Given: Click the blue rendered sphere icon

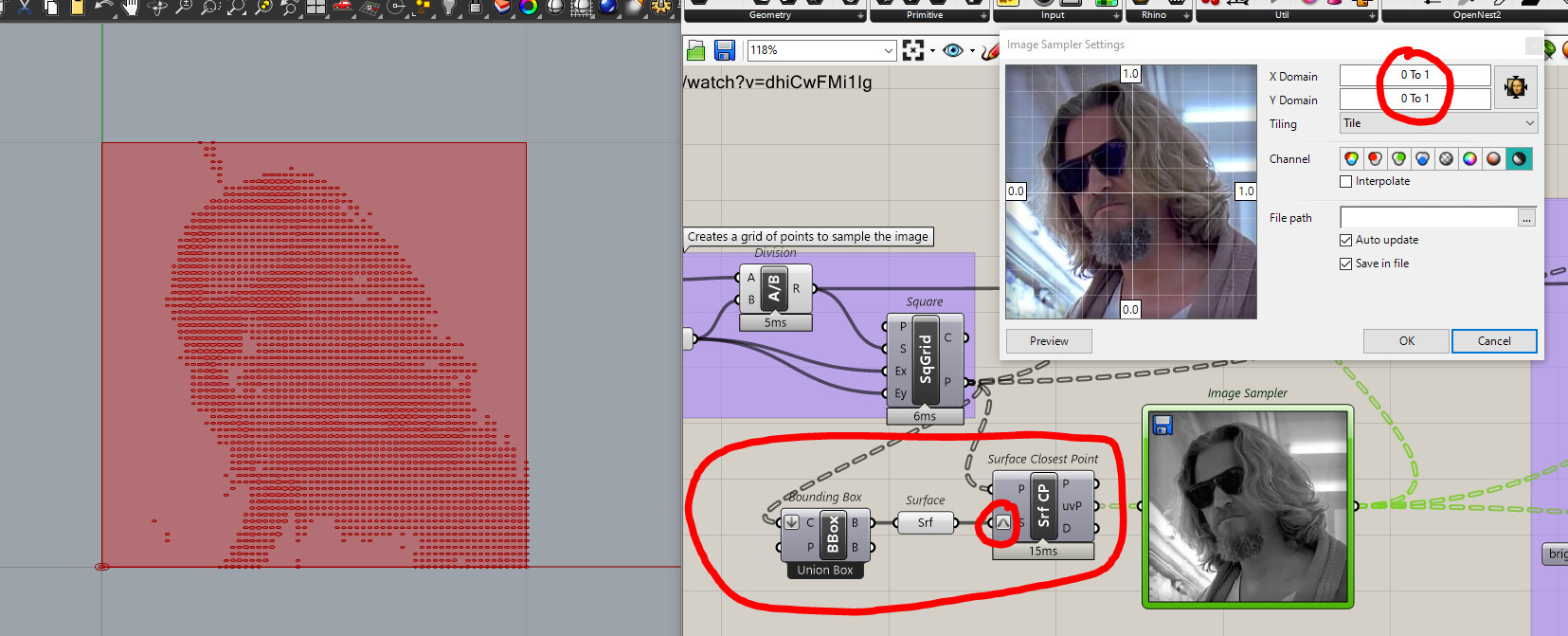Looking at the screenshot, I should point(607,6).
